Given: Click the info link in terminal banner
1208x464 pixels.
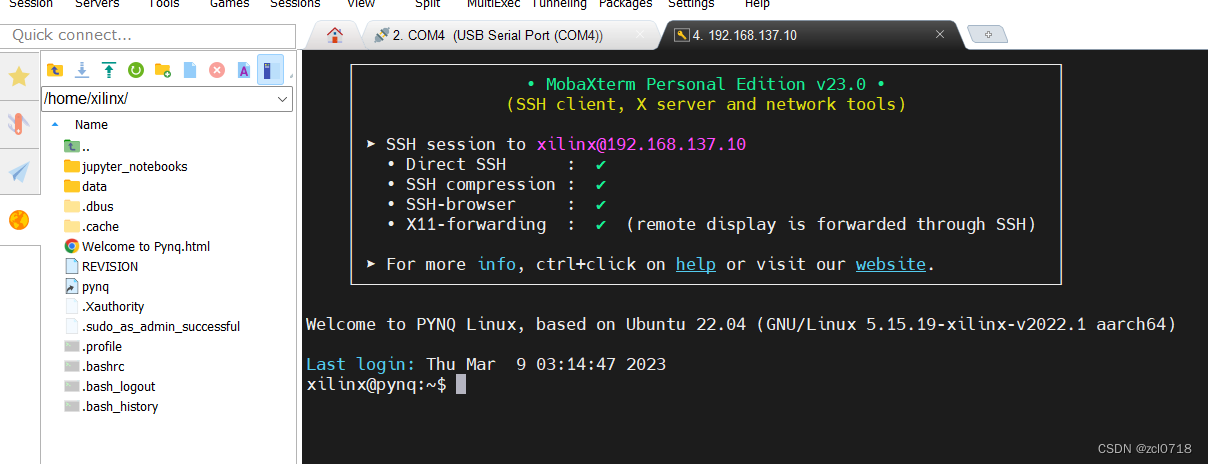Looking at the screenshot, I should click(497, 264).
